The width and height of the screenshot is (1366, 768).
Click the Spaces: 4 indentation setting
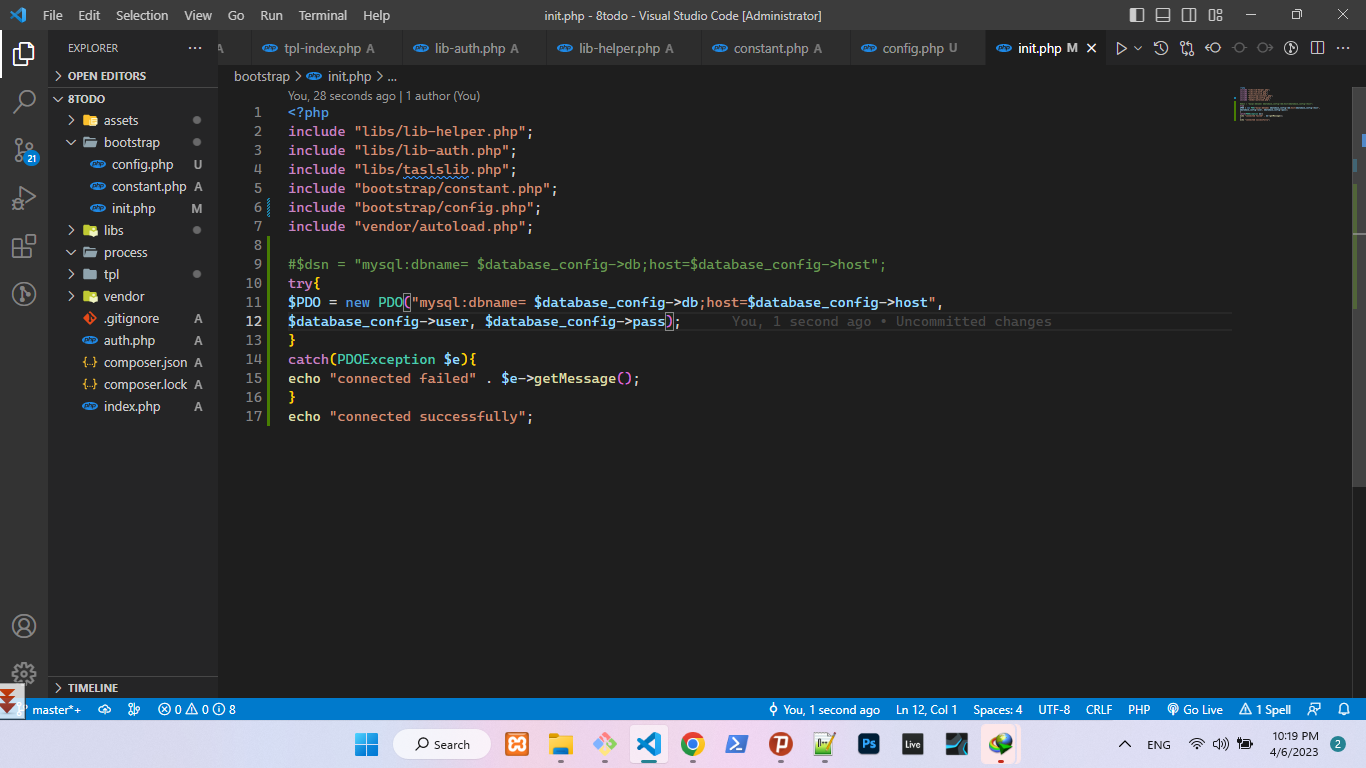tap(998, 709)
